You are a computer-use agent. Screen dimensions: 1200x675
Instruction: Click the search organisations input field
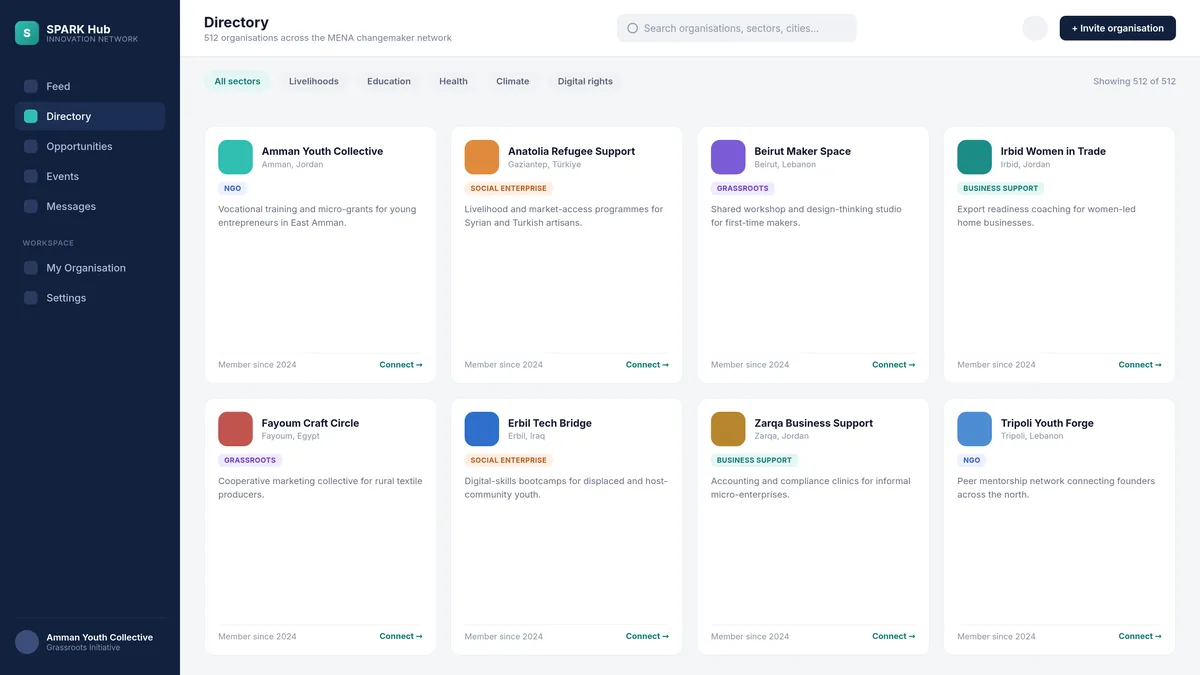(x=737, y=28)
